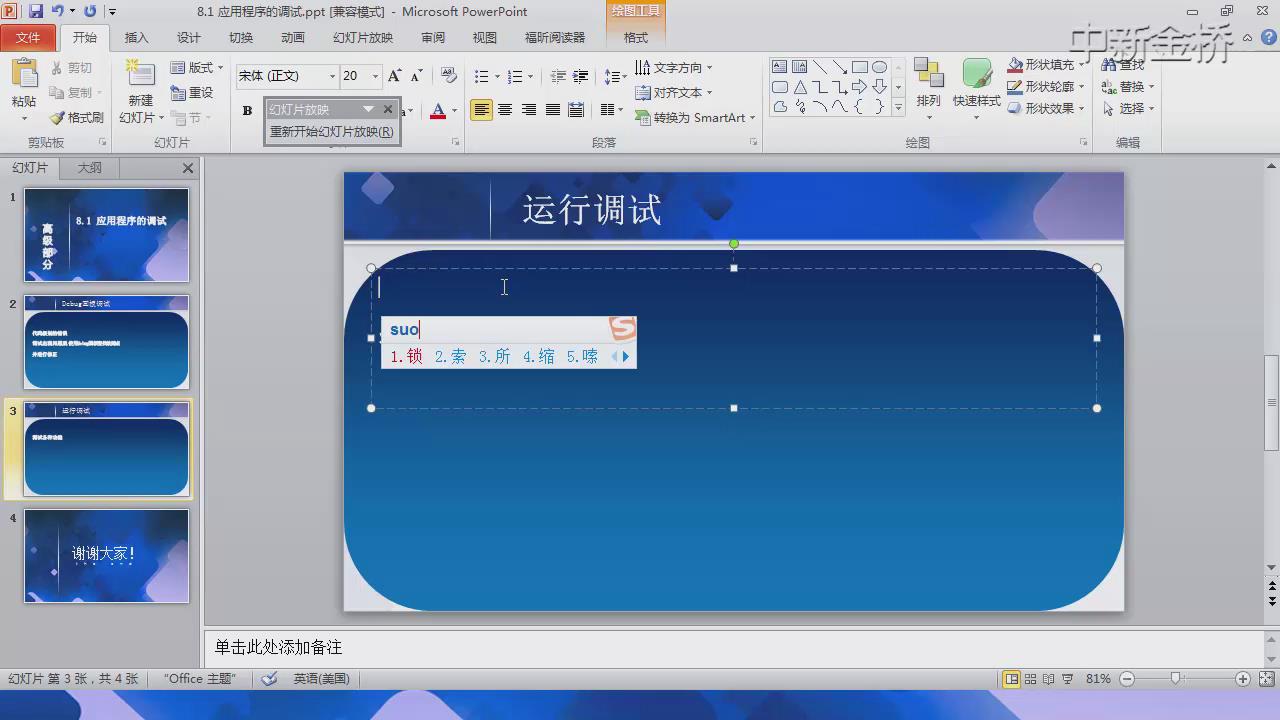The height and width of the screenshot is (720, 1280).
Task: Click zoom in plus button
Action: (1243, 679)
